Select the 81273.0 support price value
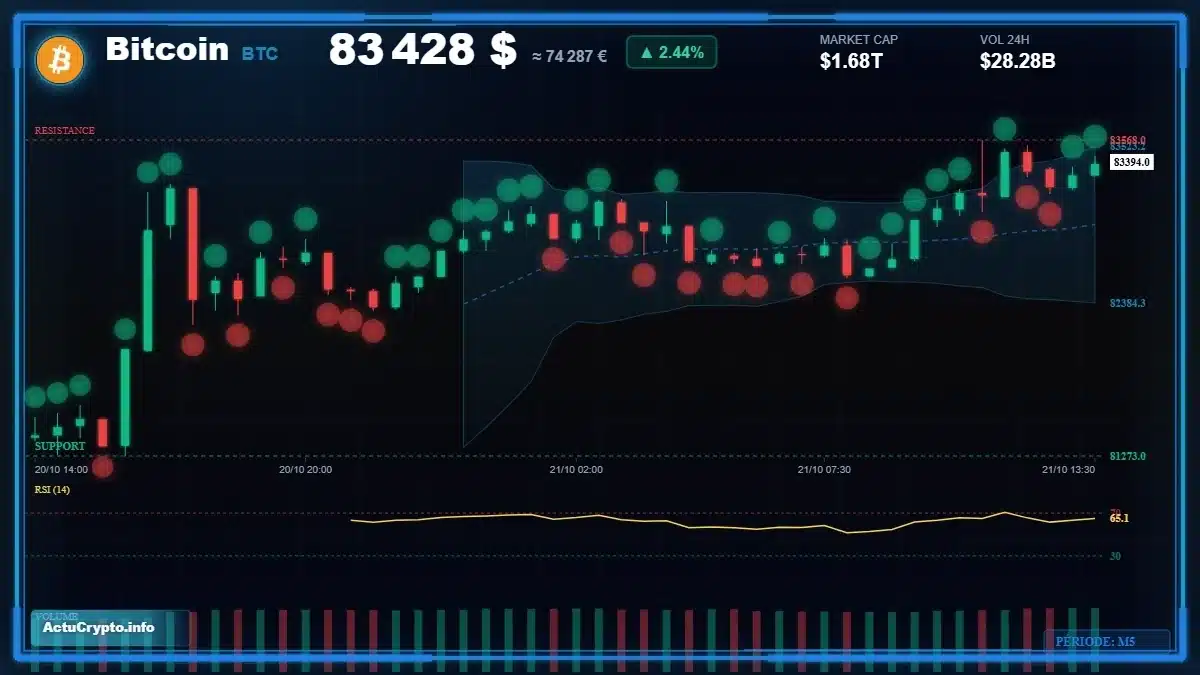 click(1128, 456)
